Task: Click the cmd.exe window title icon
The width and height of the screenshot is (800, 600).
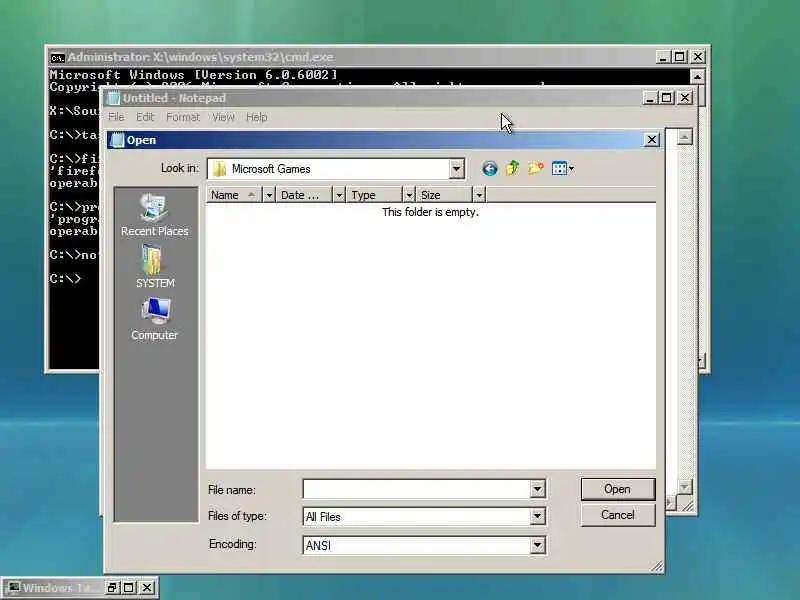Action: click(57, 58)
